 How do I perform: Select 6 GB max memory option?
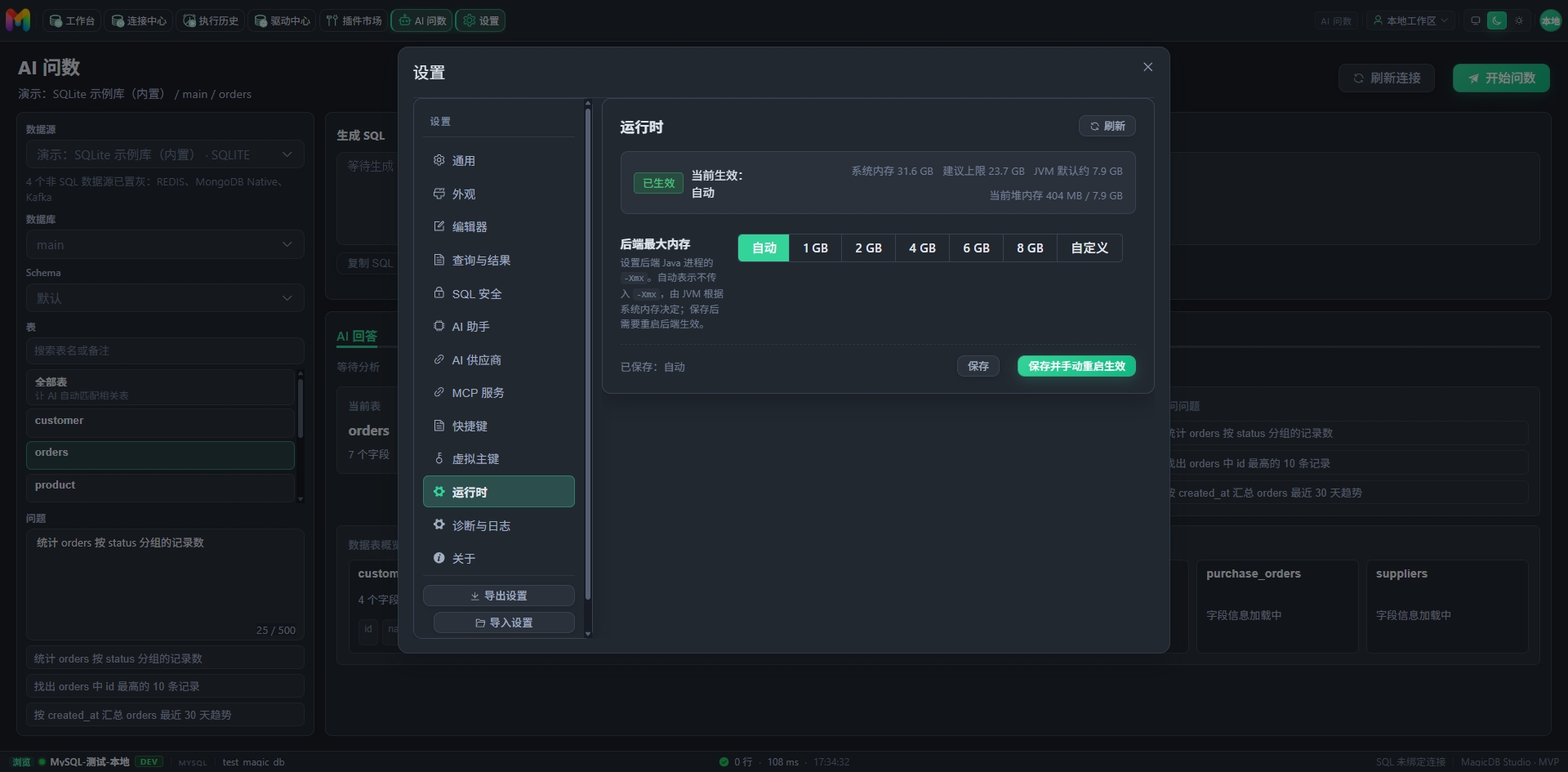pos(976,248)
